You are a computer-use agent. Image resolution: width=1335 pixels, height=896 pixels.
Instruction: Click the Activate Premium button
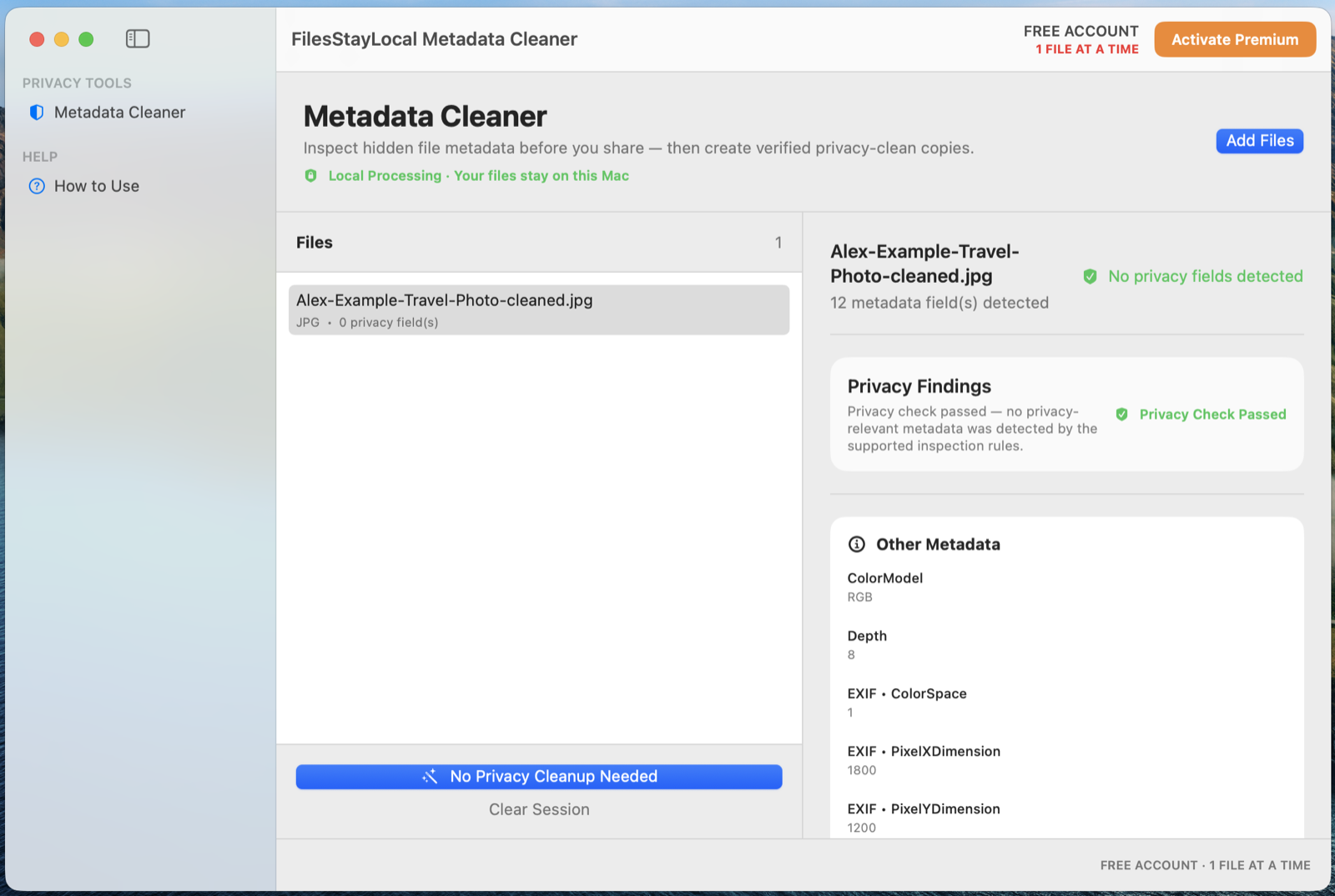tap(1235, 39)
